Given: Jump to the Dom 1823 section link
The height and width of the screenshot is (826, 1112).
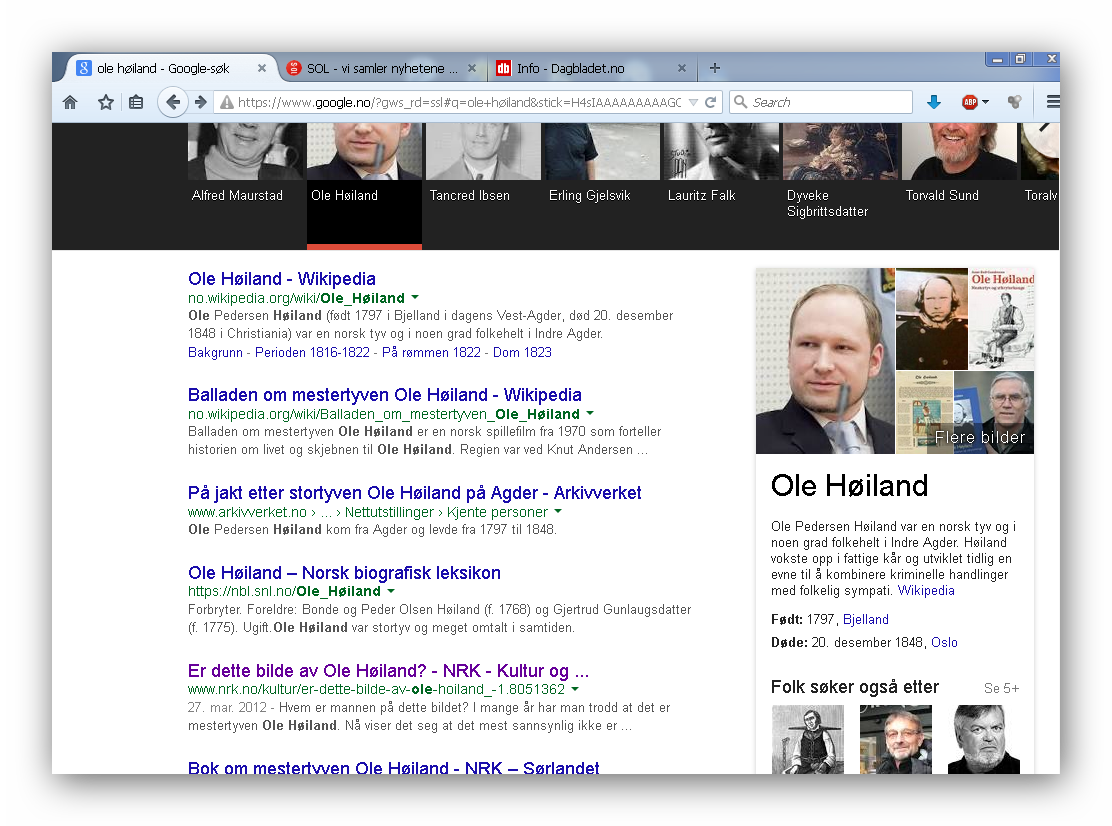Looking at the screenshot, I should [522, 352].
